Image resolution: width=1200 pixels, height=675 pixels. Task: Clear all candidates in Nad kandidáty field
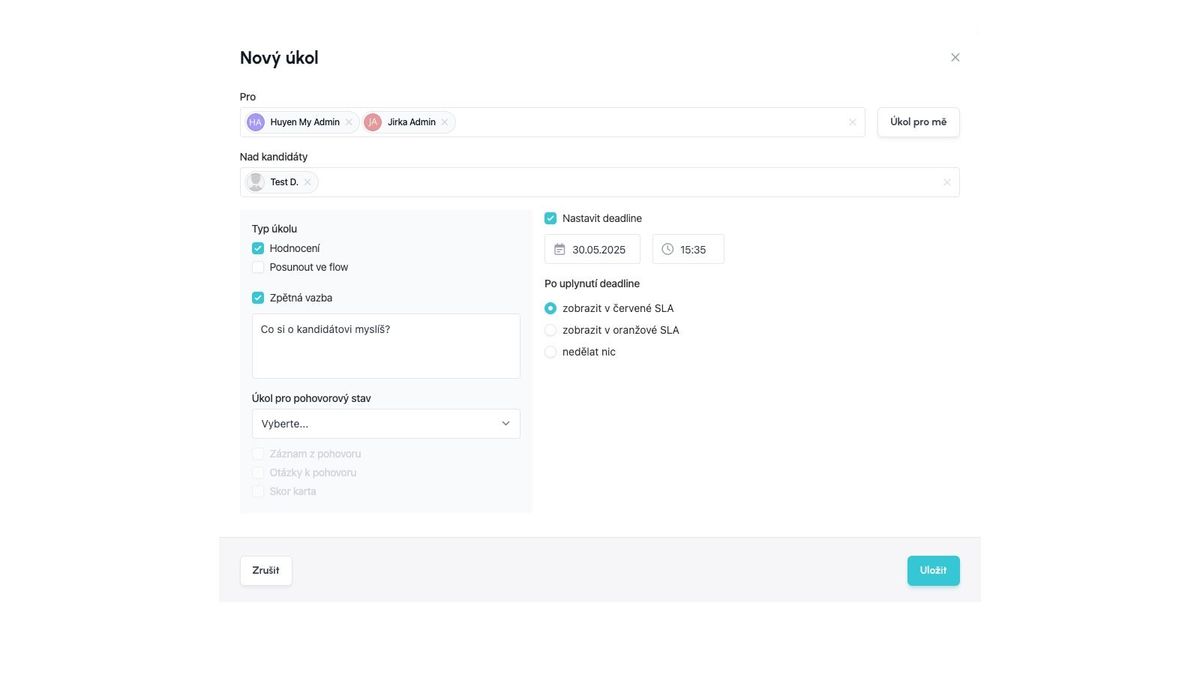[947, 182]
